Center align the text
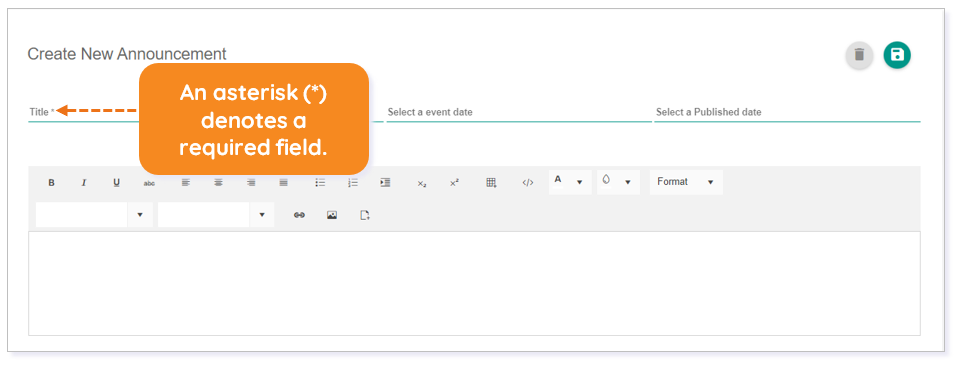Viewport: 964px width, 366px height. (x=218, y=183)
